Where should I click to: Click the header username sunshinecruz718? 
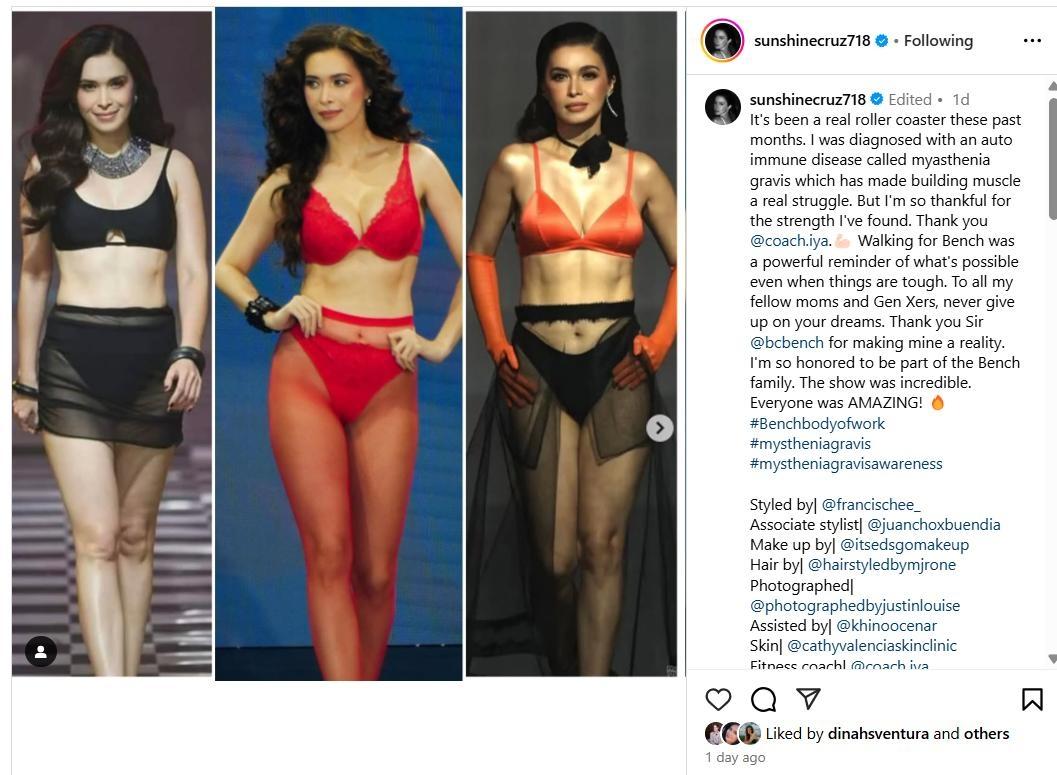point(812,41)
